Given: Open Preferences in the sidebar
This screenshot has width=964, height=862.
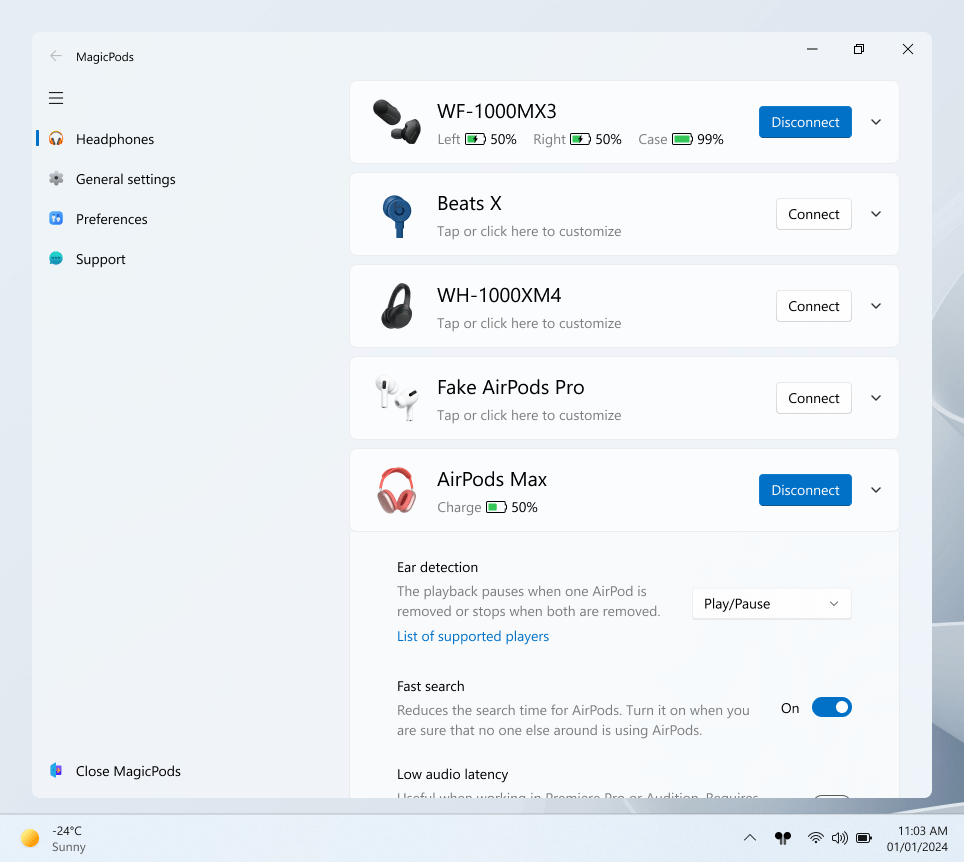Looking at the screenshot, I should 111,219.
